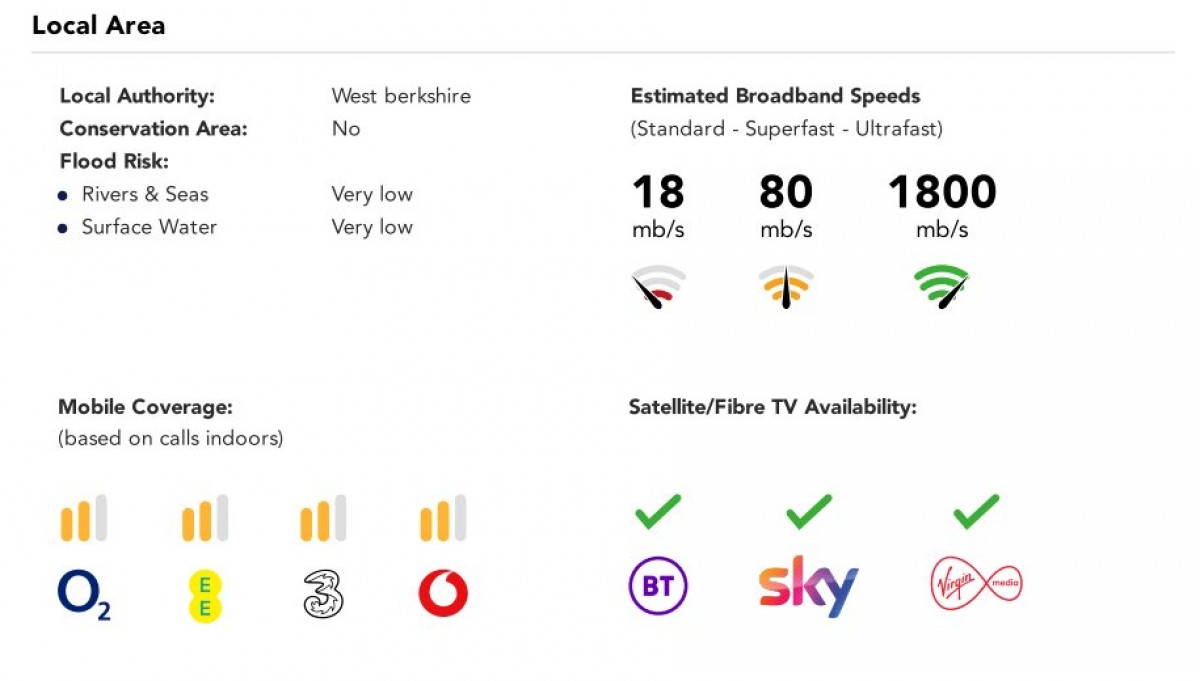Click the signal bars above Vodafone

(x=443, y=519)
